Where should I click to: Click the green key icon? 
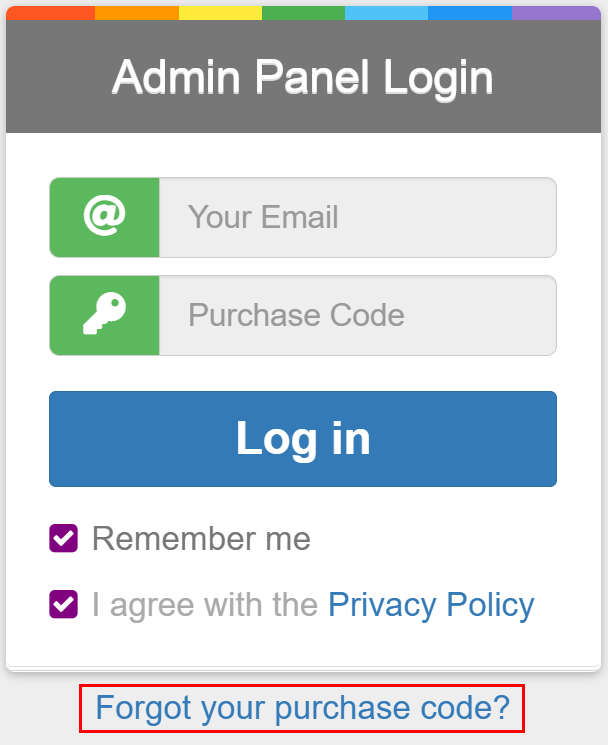[x=104, y=315]
